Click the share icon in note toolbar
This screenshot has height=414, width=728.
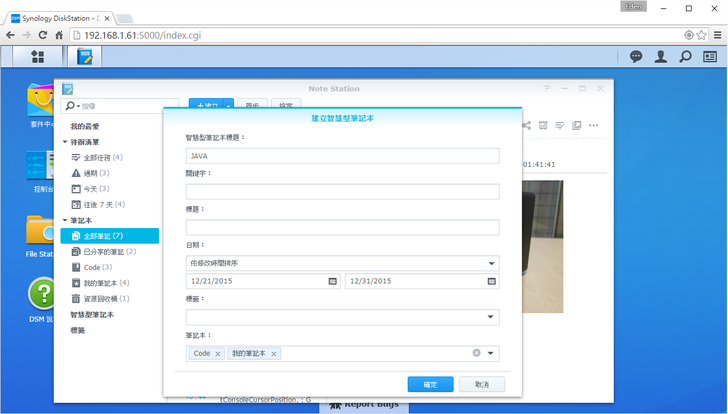click(x=526, y=125)
